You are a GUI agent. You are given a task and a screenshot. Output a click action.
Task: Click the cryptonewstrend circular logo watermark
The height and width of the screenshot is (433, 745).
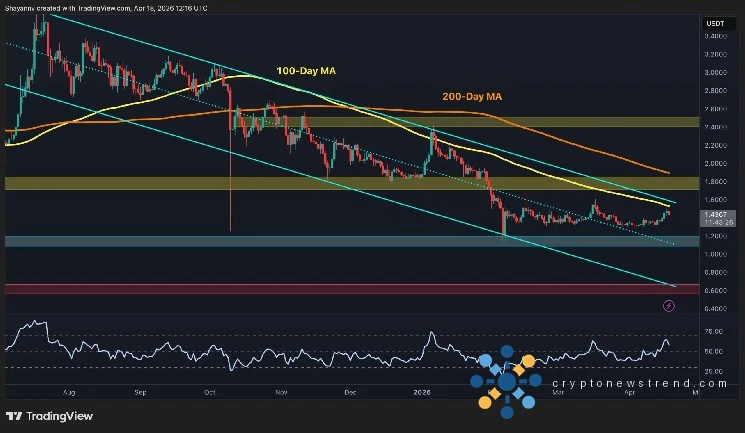(x=506, y=381)
